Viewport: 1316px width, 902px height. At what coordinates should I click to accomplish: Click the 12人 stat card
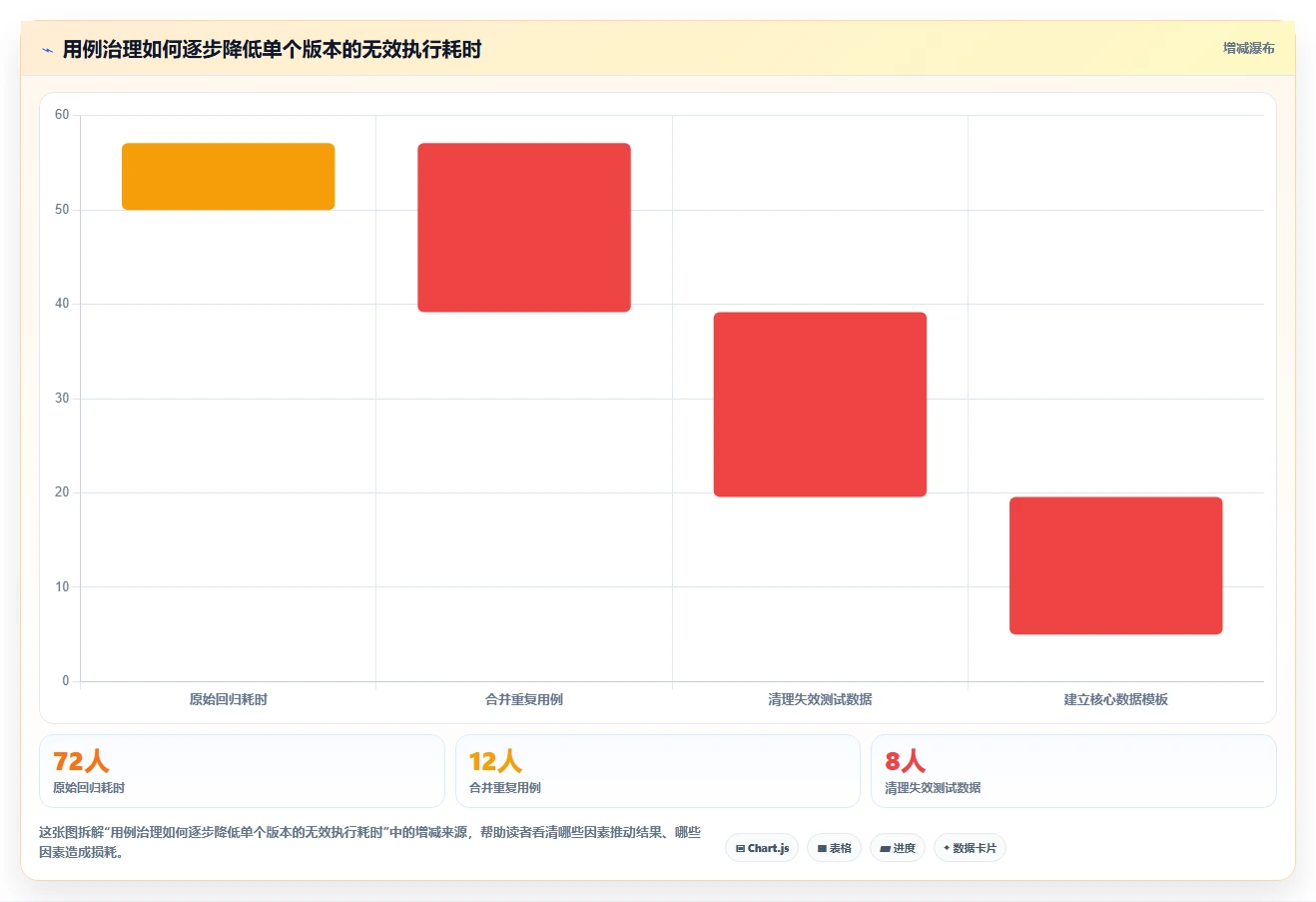tap(657, 771)
